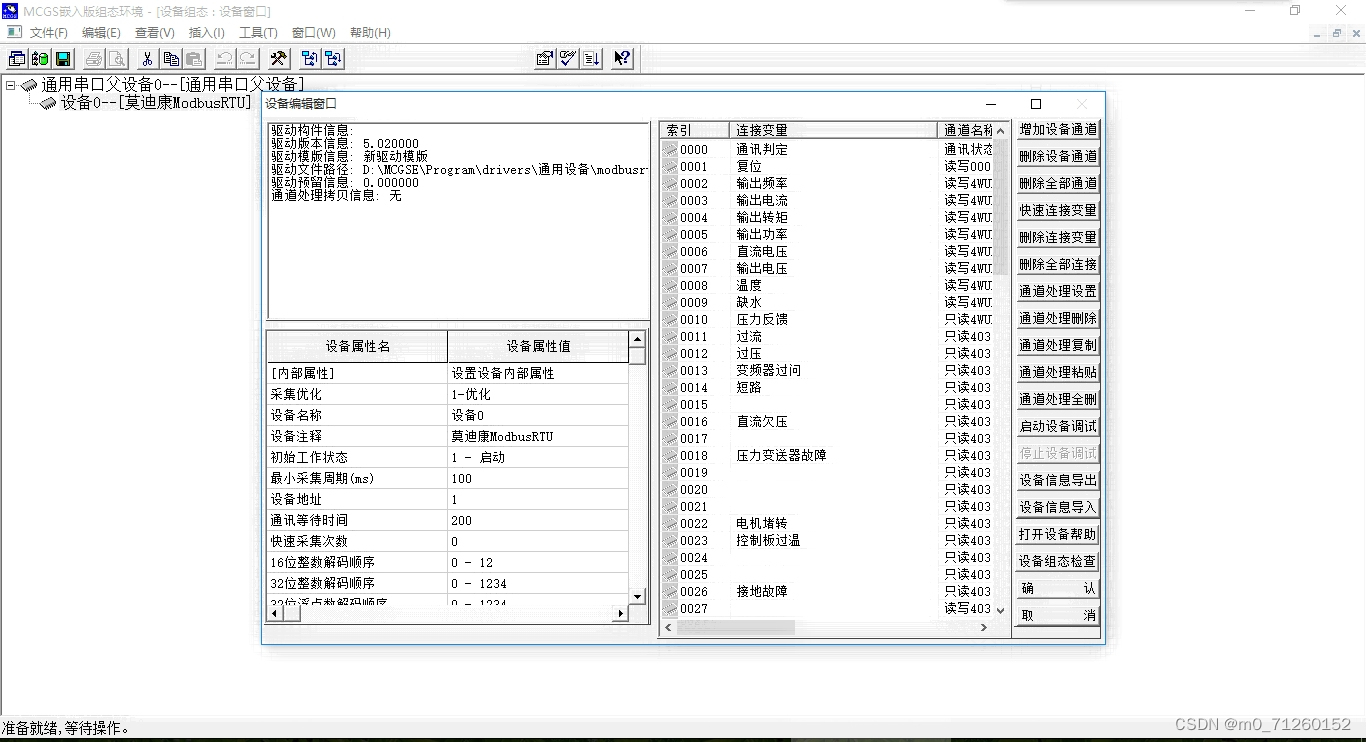
Task: Open the device toolbox hammer icon
Action: [x=279, y=59]
